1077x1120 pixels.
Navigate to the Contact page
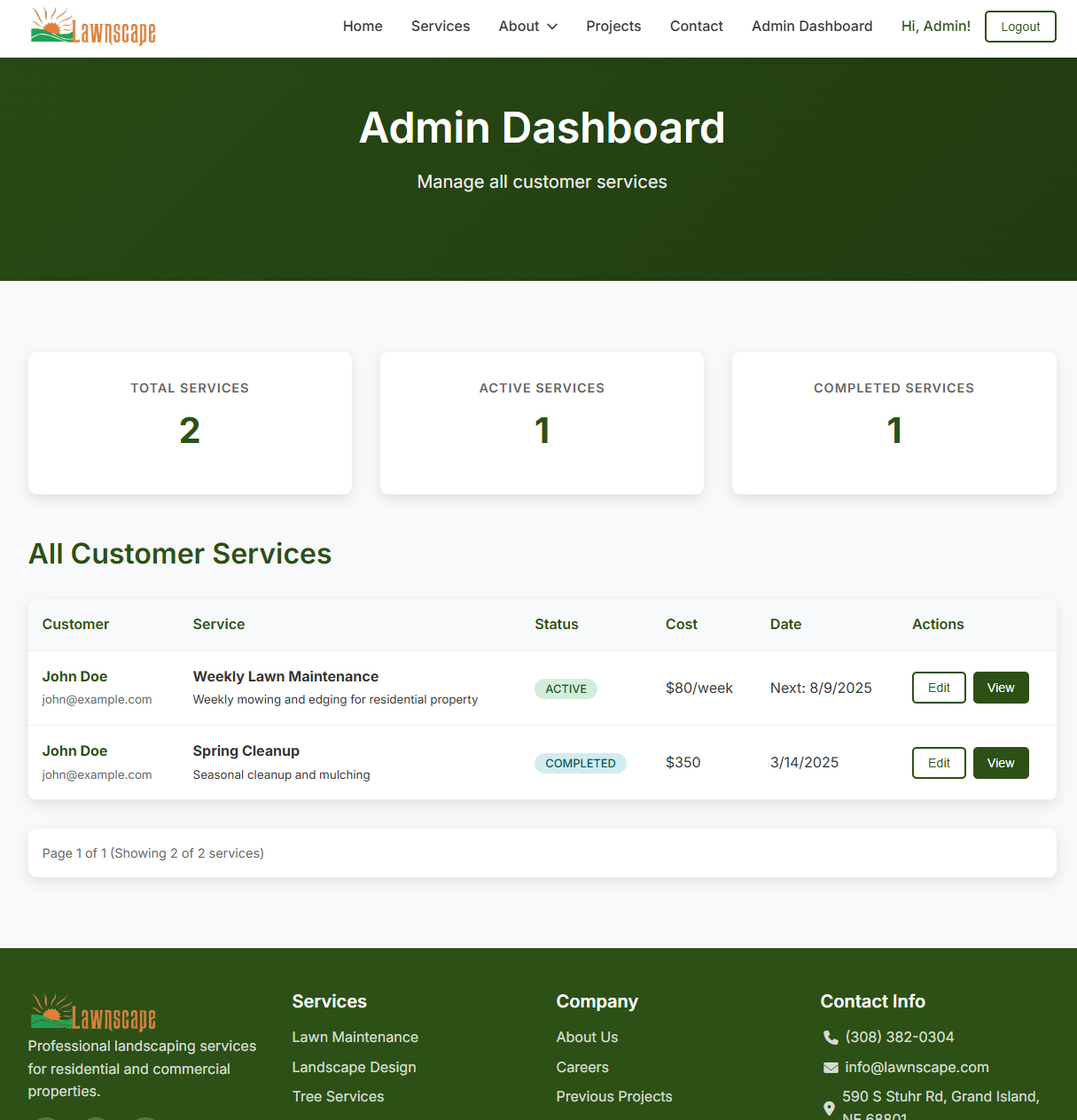(696, 27)
